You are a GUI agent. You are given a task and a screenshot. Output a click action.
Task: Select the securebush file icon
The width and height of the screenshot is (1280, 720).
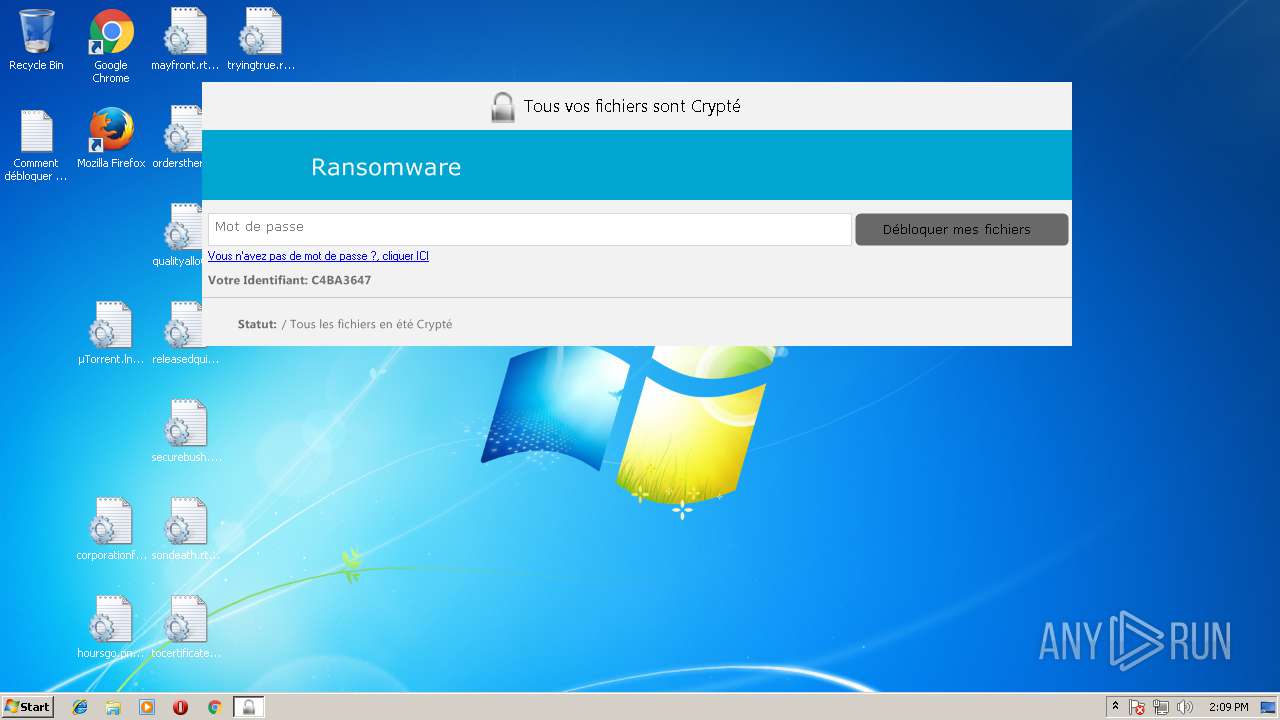click(186, 432)
